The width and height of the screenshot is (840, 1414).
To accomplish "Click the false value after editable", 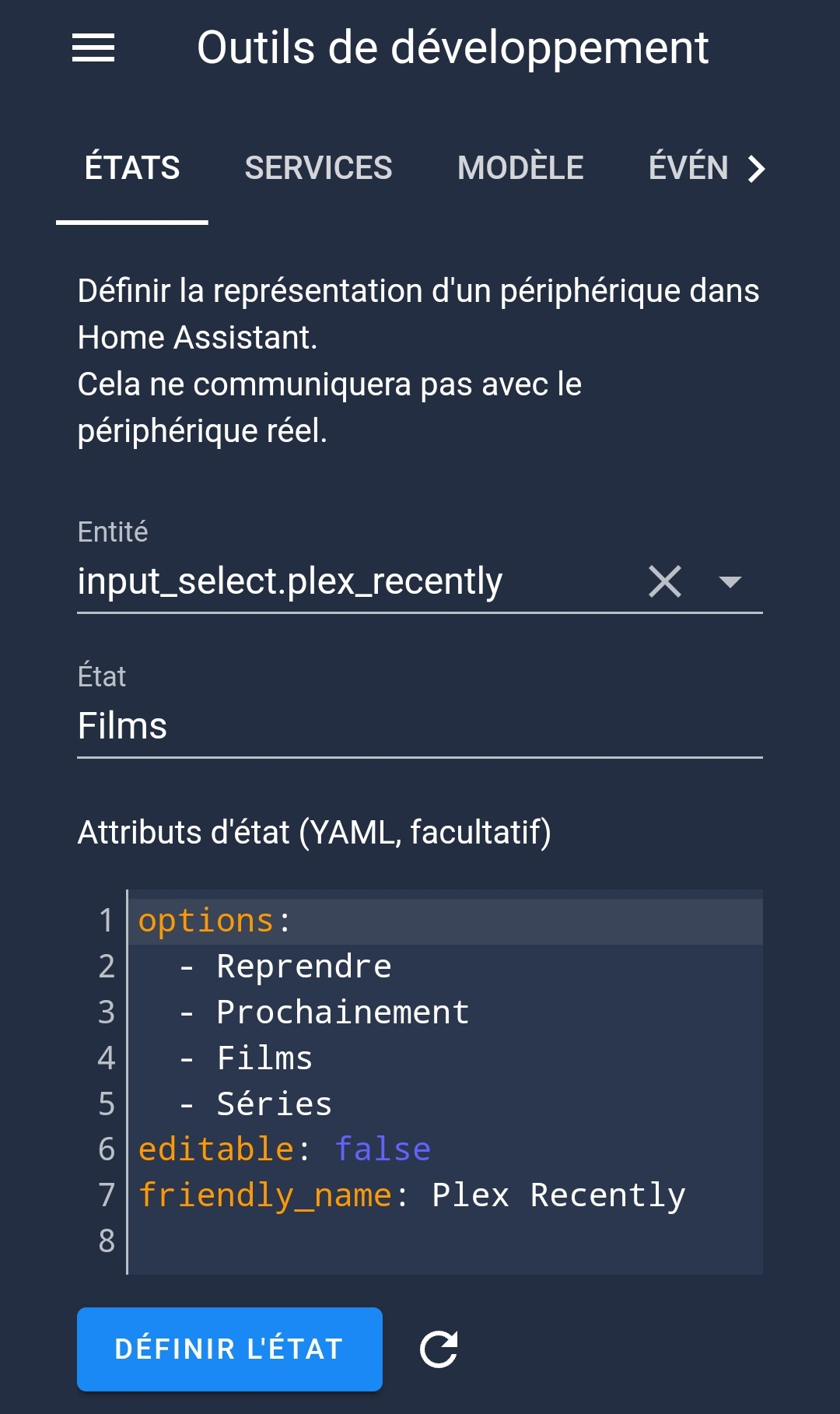I will [x=383, y=1149].
